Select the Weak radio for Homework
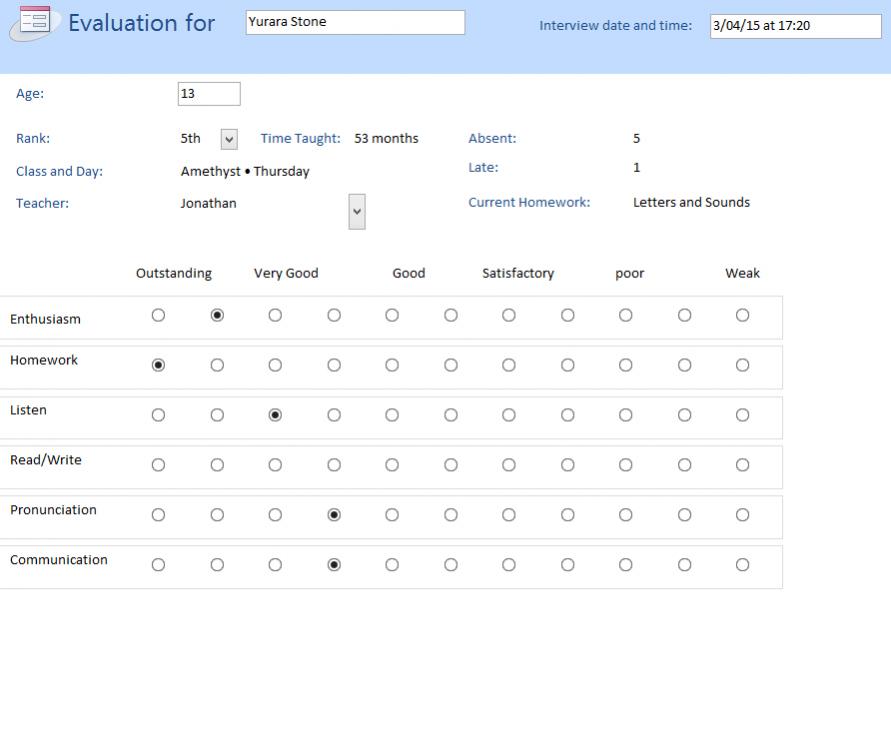The height and width of the screenshot is (748, 891). pos(742,365)
